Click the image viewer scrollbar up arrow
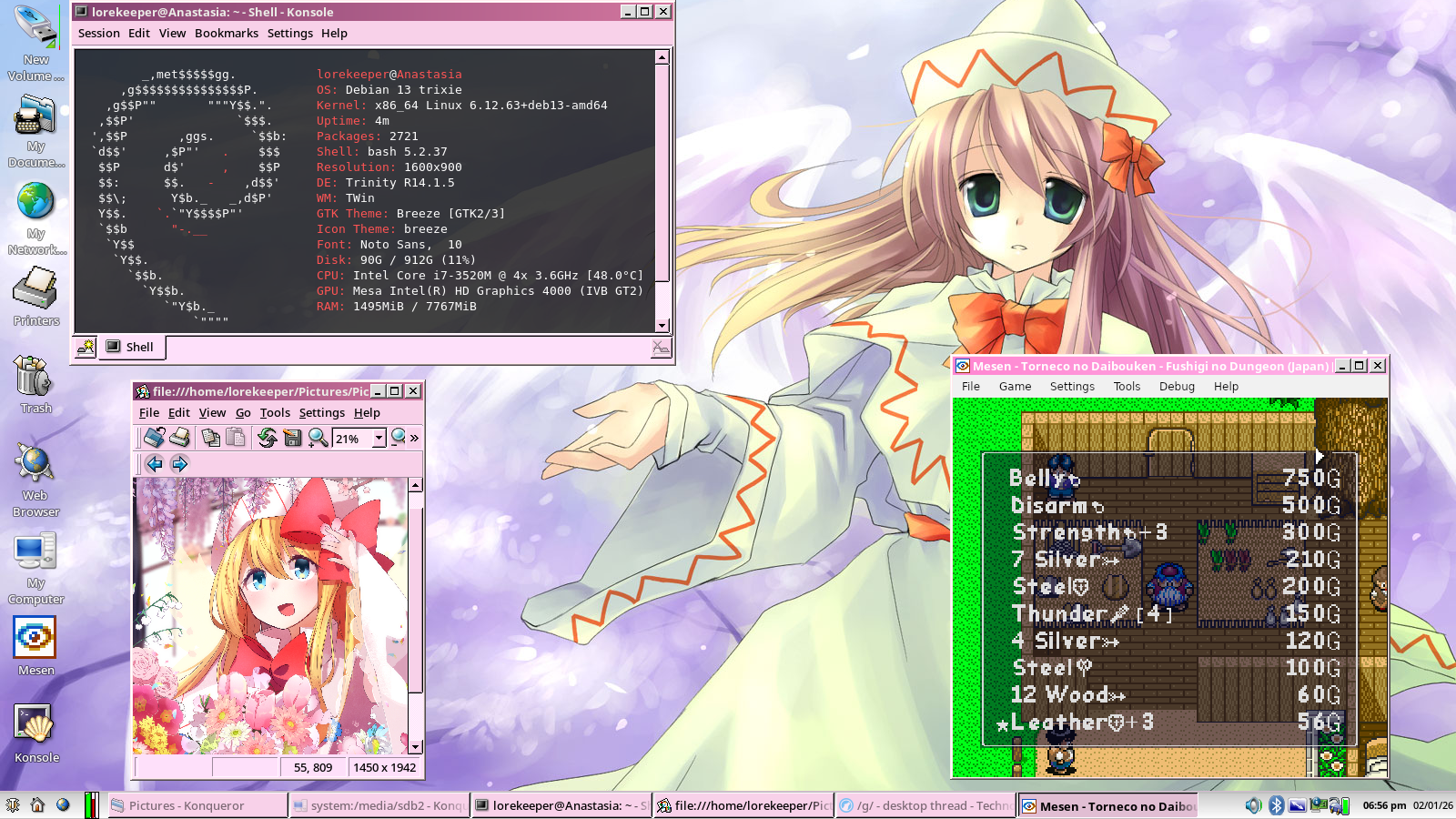Screen dimensions: 1456x819 [415, 485]
